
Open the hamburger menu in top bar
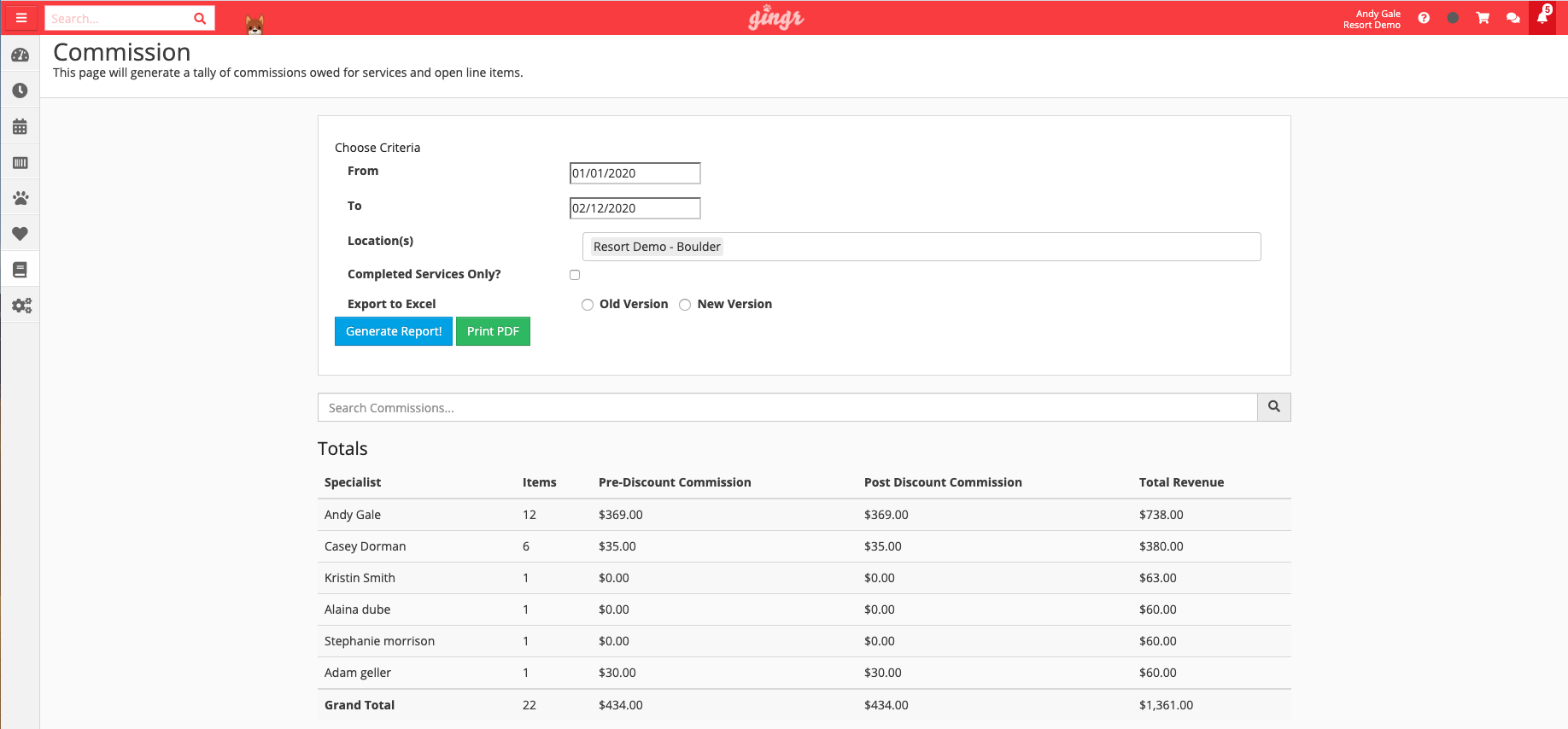coord(21,18)
